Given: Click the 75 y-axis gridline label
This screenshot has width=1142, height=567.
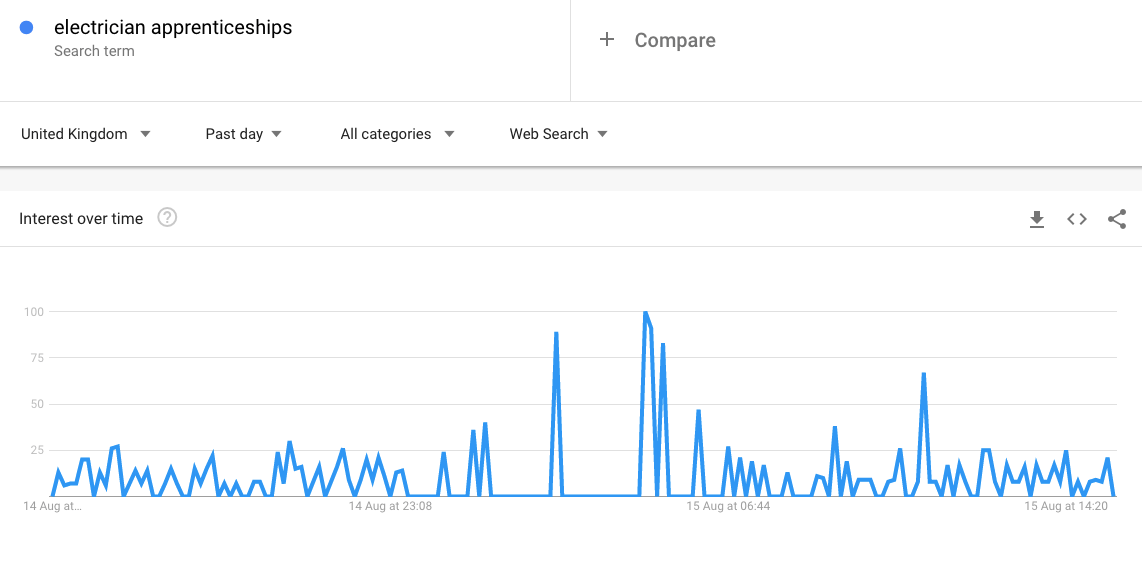Looking at the screenshot, I should tap(34, 358).
